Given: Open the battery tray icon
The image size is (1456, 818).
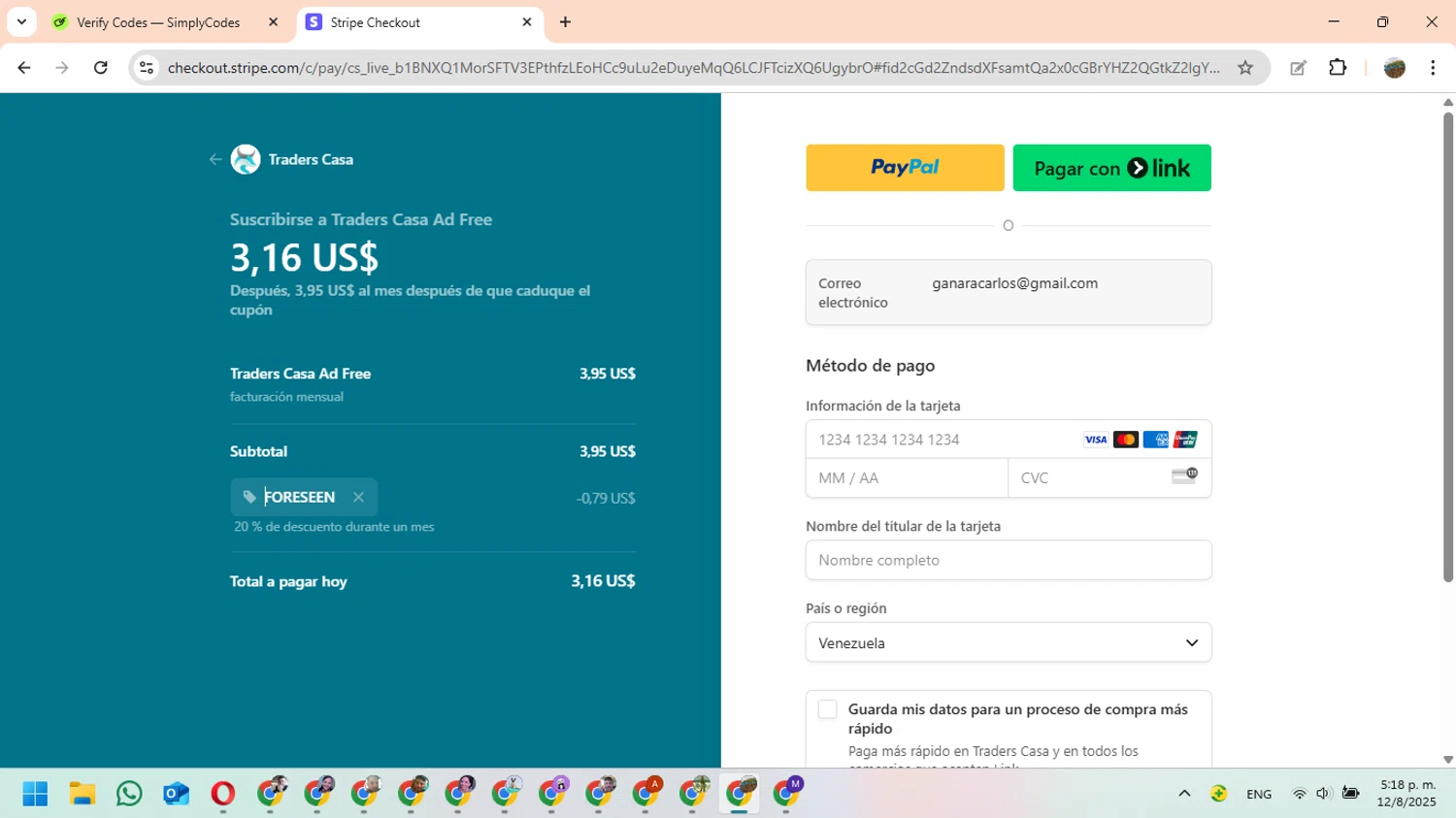Looking at the screenshot, I should pos(1350,794).
